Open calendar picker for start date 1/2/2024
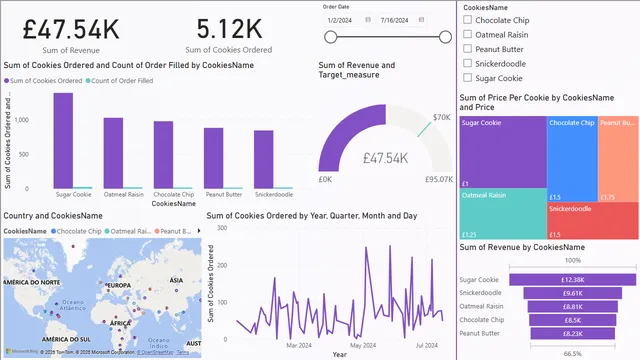The height and width of the screenshot is (360, 640). point(368,20)
